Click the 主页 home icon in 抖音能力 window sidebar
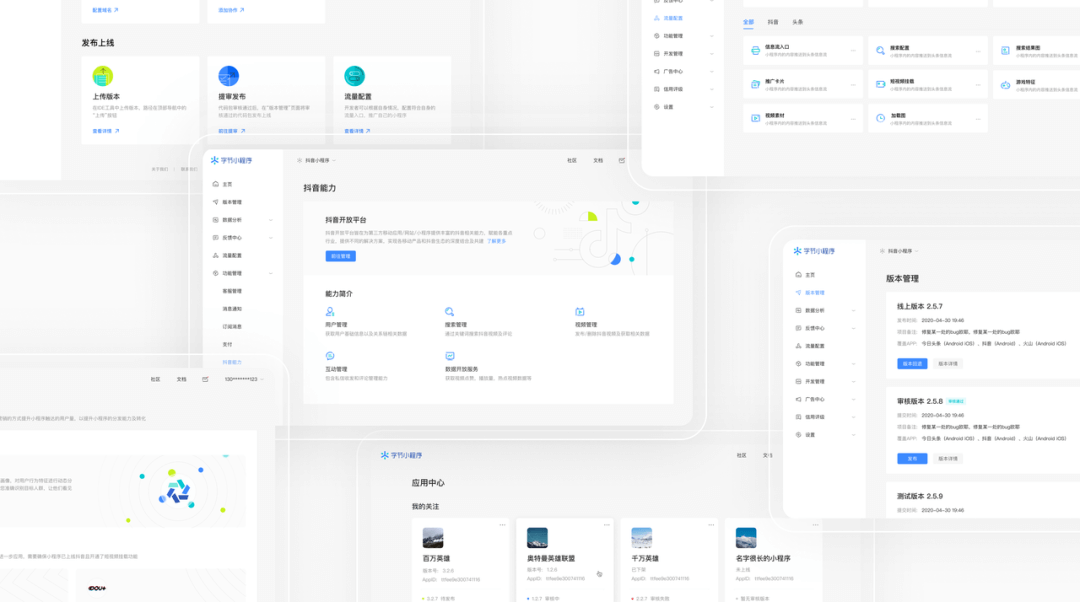The width and height of the screenshot is (1080, 602). pyautogui.click(x=216, y=184)
